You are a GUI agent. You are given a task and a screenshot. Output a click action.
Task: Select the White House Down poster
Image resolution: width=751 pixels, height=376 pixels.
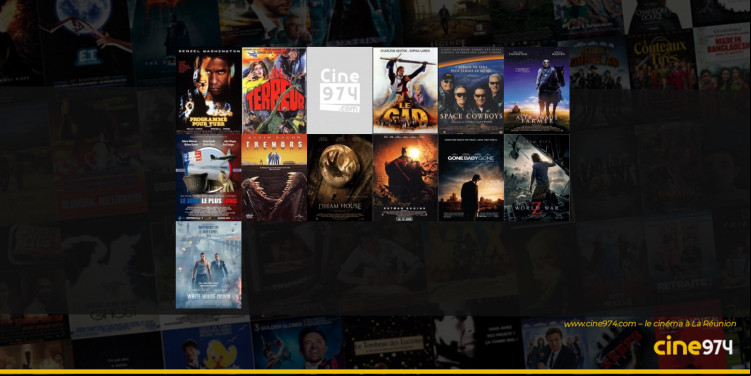coord(208,265)
